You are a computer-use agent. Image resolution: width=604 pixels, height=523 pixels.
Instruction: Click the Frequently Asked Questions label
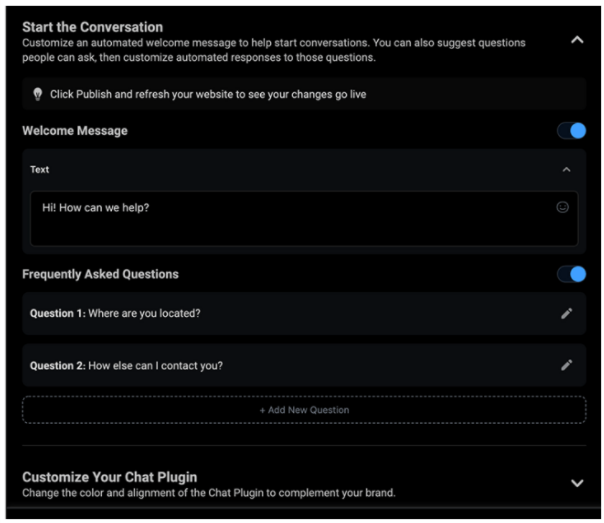[100, 274]
